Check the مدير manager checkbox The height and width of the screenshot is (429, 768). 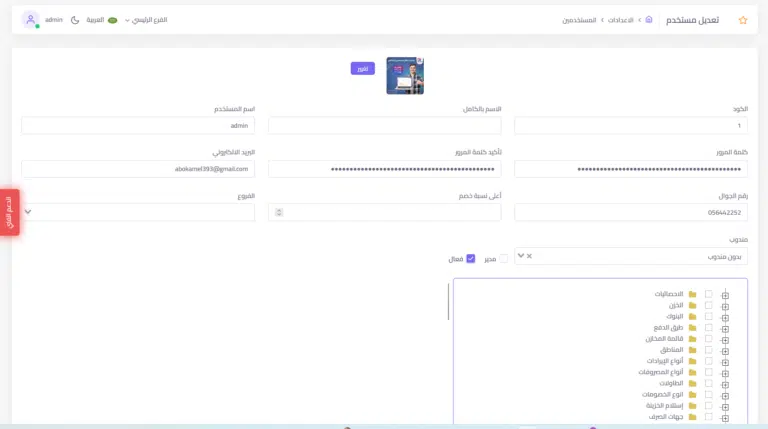pyautogui.click(x=504, y=259)
